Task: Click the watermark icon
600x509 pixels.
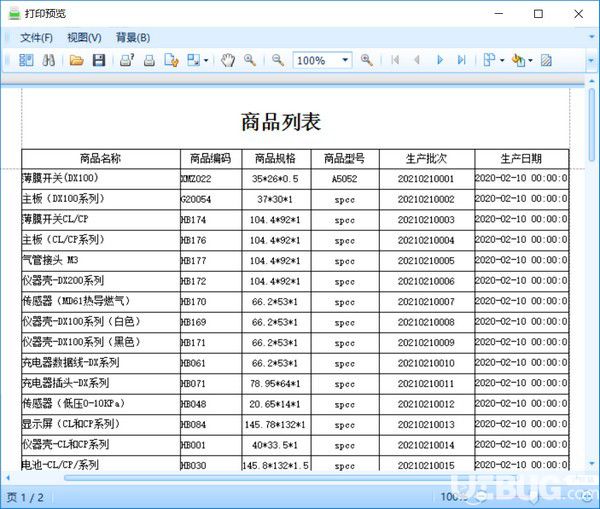Action: click(546, 60)
